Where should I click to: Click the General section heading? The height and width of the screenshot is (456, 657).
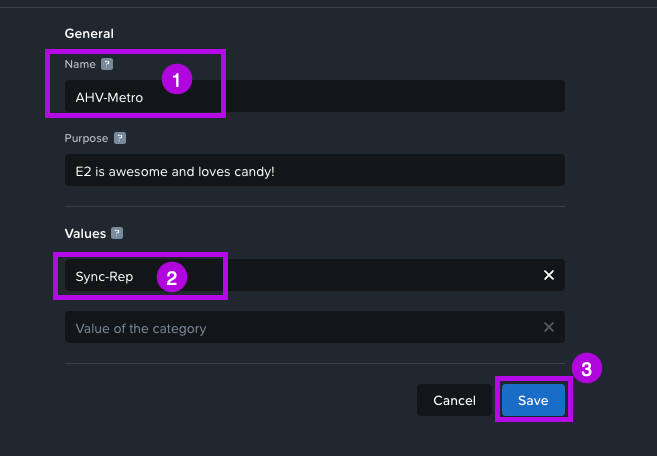click(89, 34)
